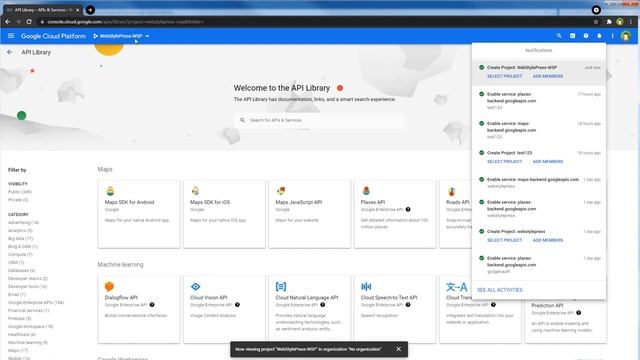Image resolution: width=640 pixels, height=360 pixels.
Task: Select the API Library browser tab
Action: point(42,10)
